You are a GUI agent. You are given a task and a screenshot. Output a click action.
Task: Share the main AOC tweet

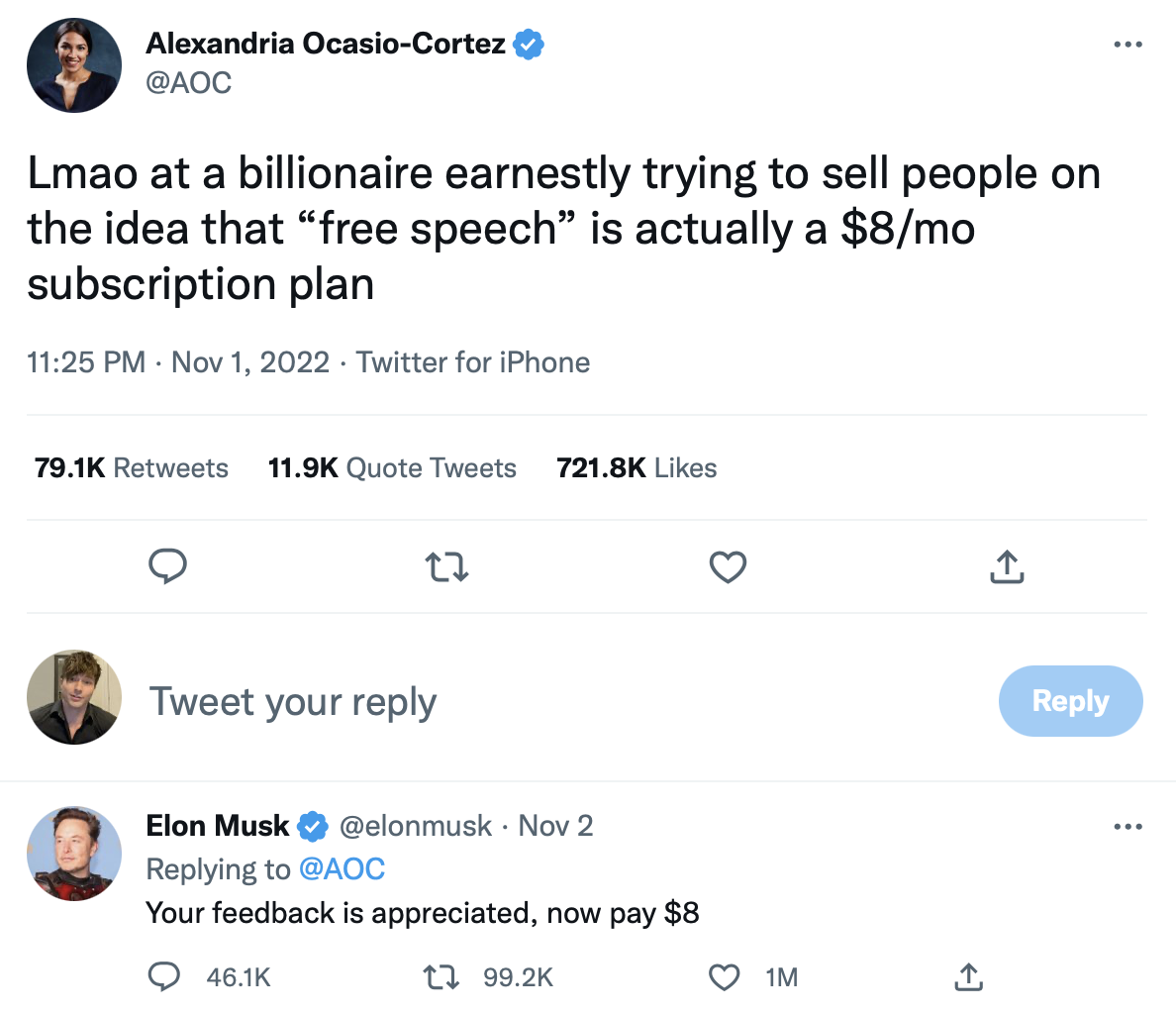click(x=1007, y=566)
